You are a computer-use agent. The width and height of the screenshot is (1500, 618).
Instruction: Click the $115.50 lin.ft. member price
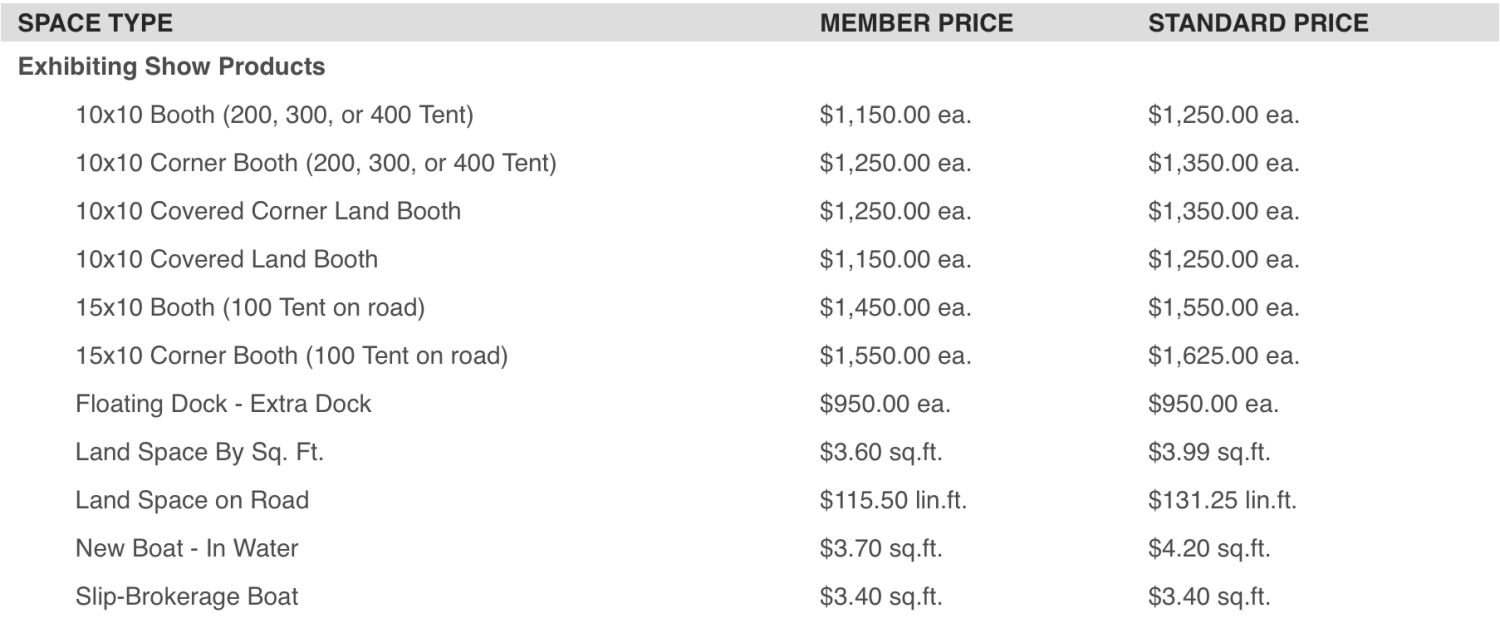[893, 500]
